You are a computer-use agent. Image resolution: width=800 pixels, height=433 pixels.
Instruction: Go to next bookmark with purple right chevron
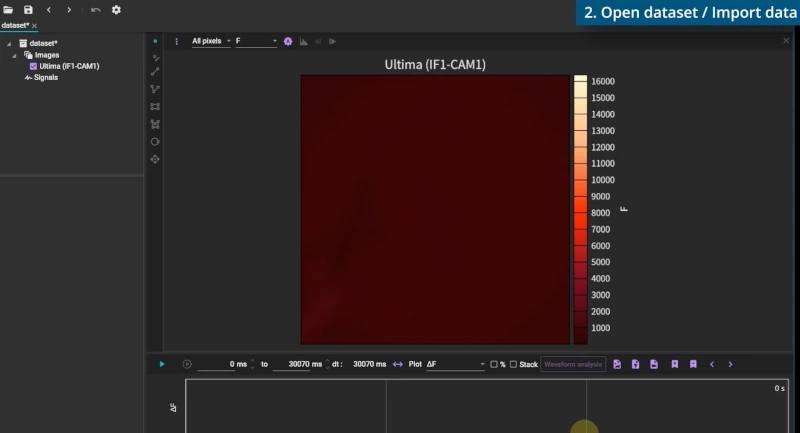(730, 364)
